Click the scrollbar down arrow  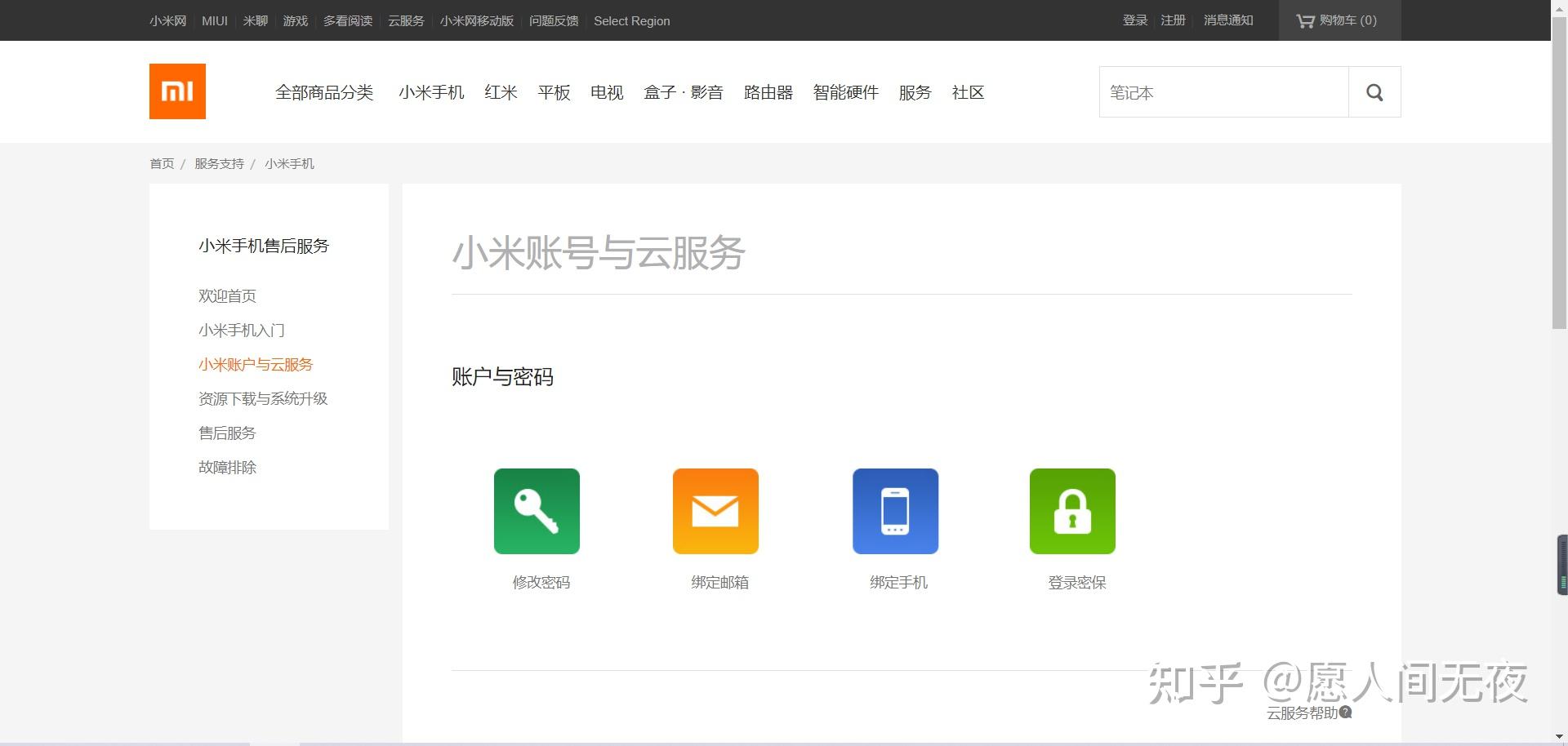click(1559, 738)
